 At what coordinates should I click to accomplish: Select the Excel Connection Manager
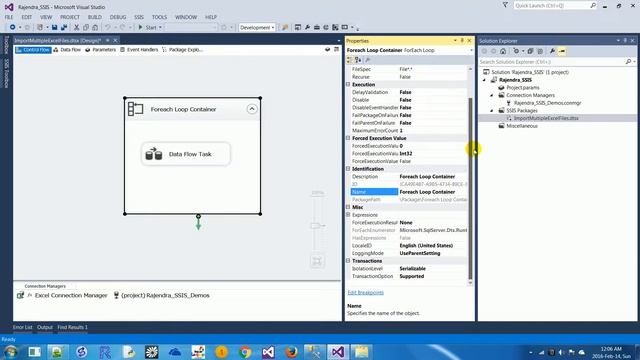pyautogui.click(x=62, y=295)
